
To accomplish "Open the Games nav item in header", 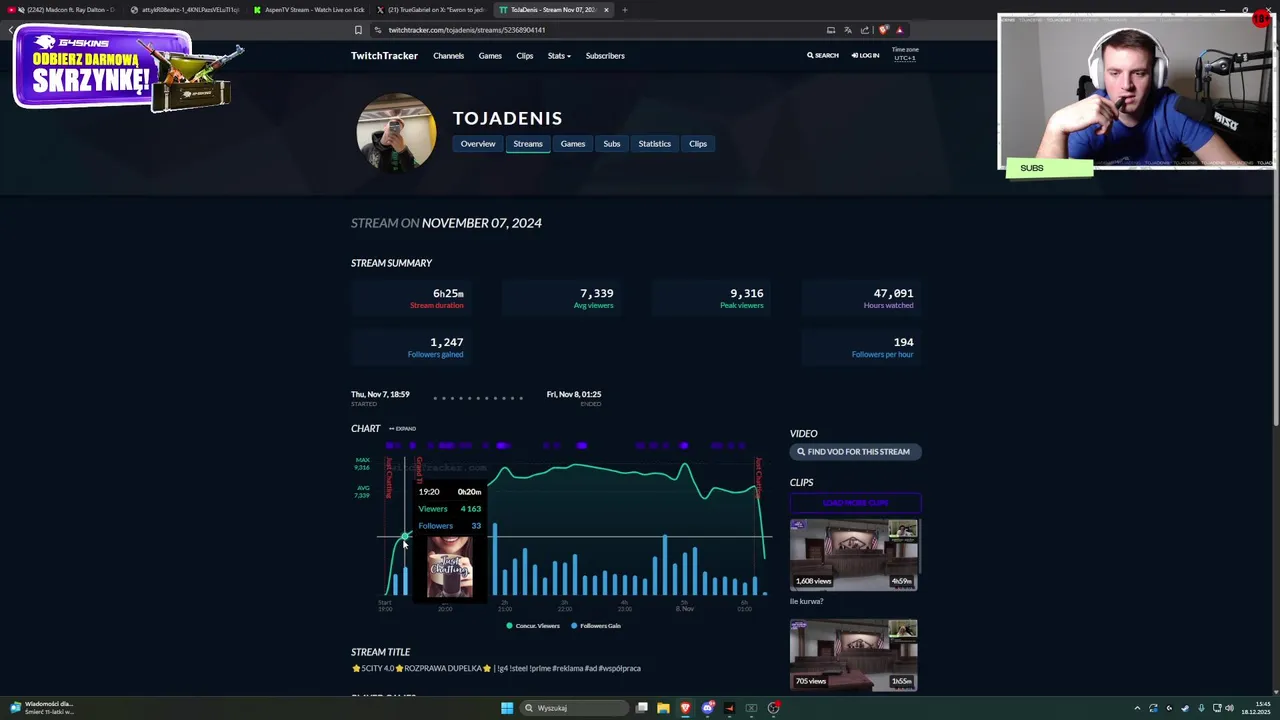I will tap(490, 56).
